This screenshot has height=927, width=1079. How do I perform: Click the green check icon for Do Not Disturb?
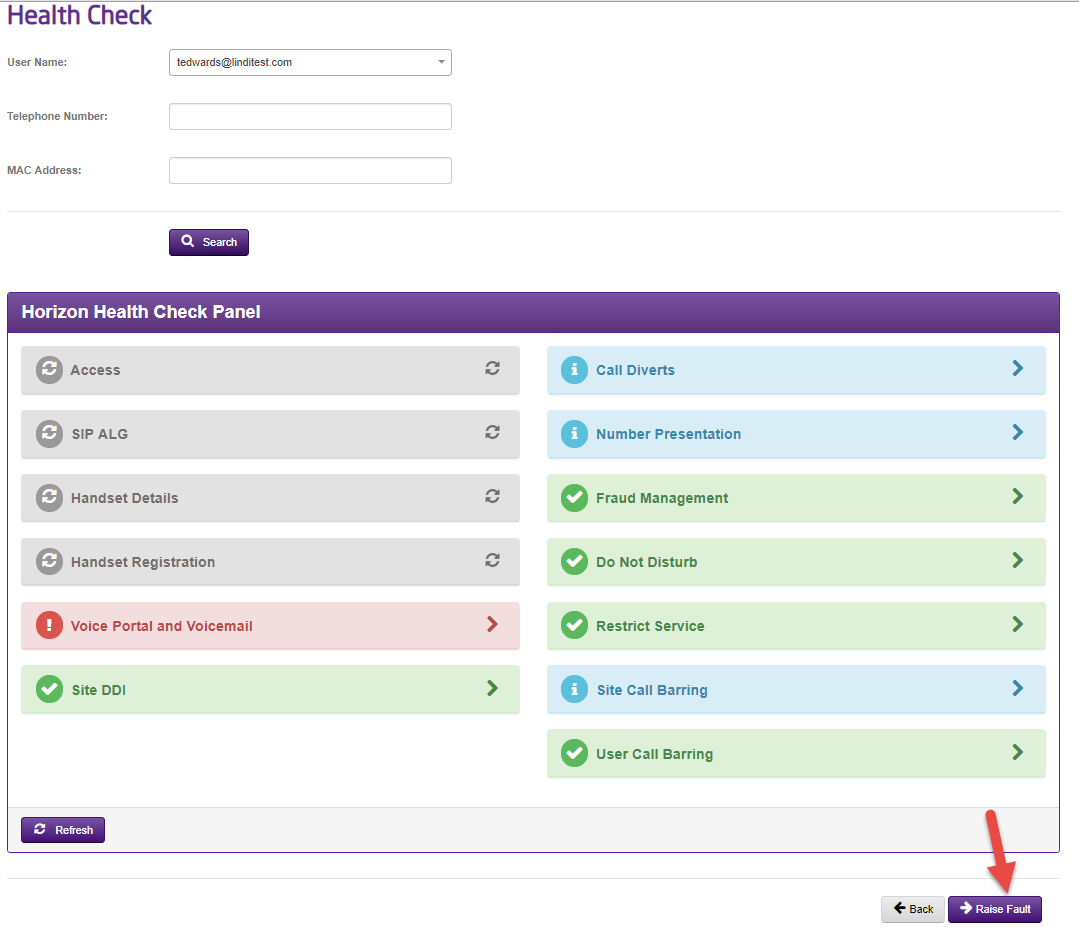(x=574, y=562)
